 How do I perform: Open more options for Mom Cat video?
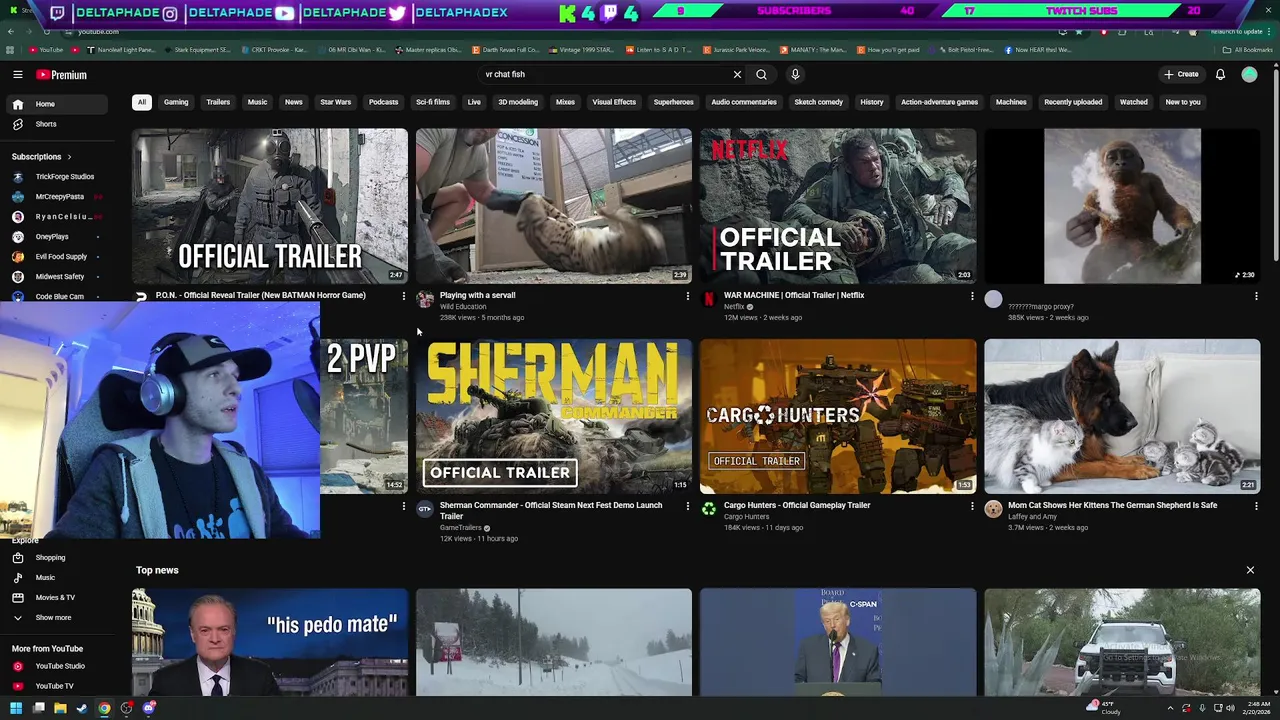point(1256,506)
